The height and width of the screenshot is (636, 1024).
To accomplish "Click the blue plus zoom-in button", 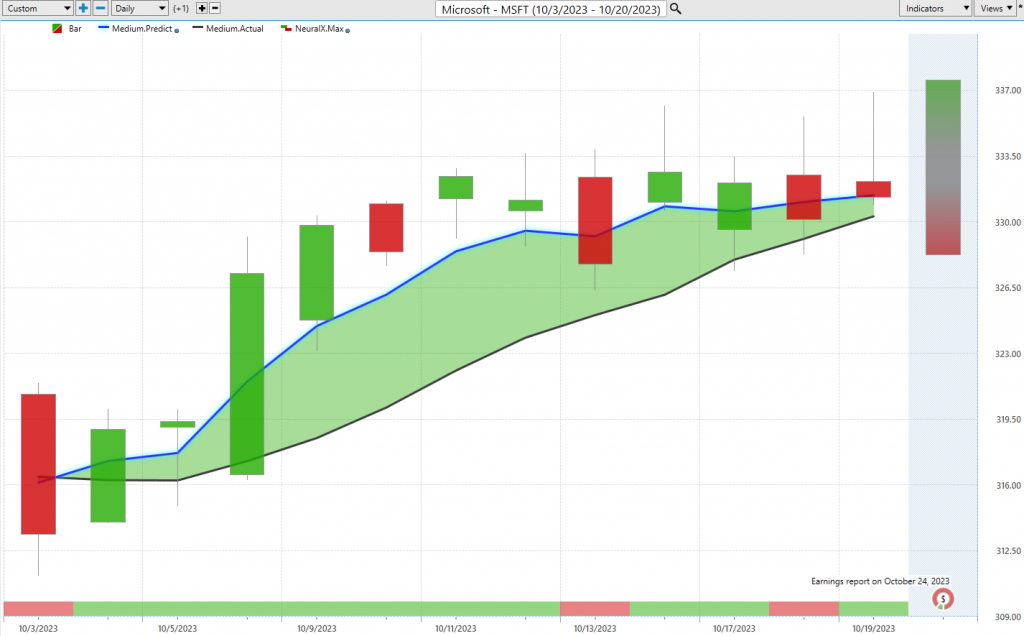I will click(83, 8).
